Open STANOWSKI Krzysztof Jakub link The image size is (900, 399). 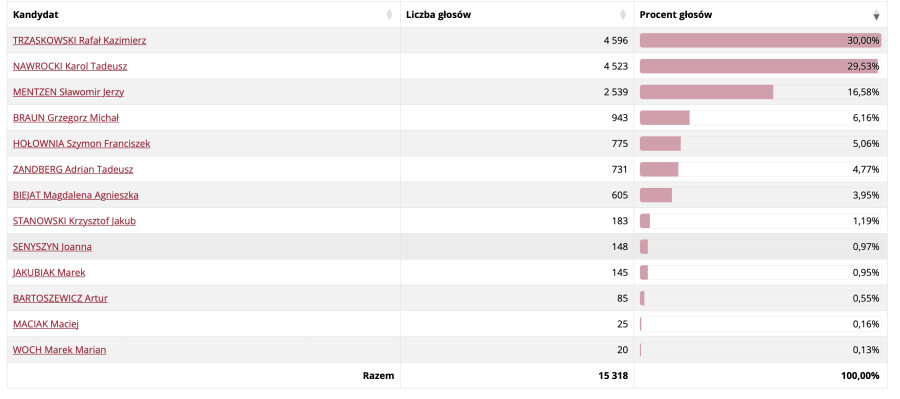coord(75,221)
